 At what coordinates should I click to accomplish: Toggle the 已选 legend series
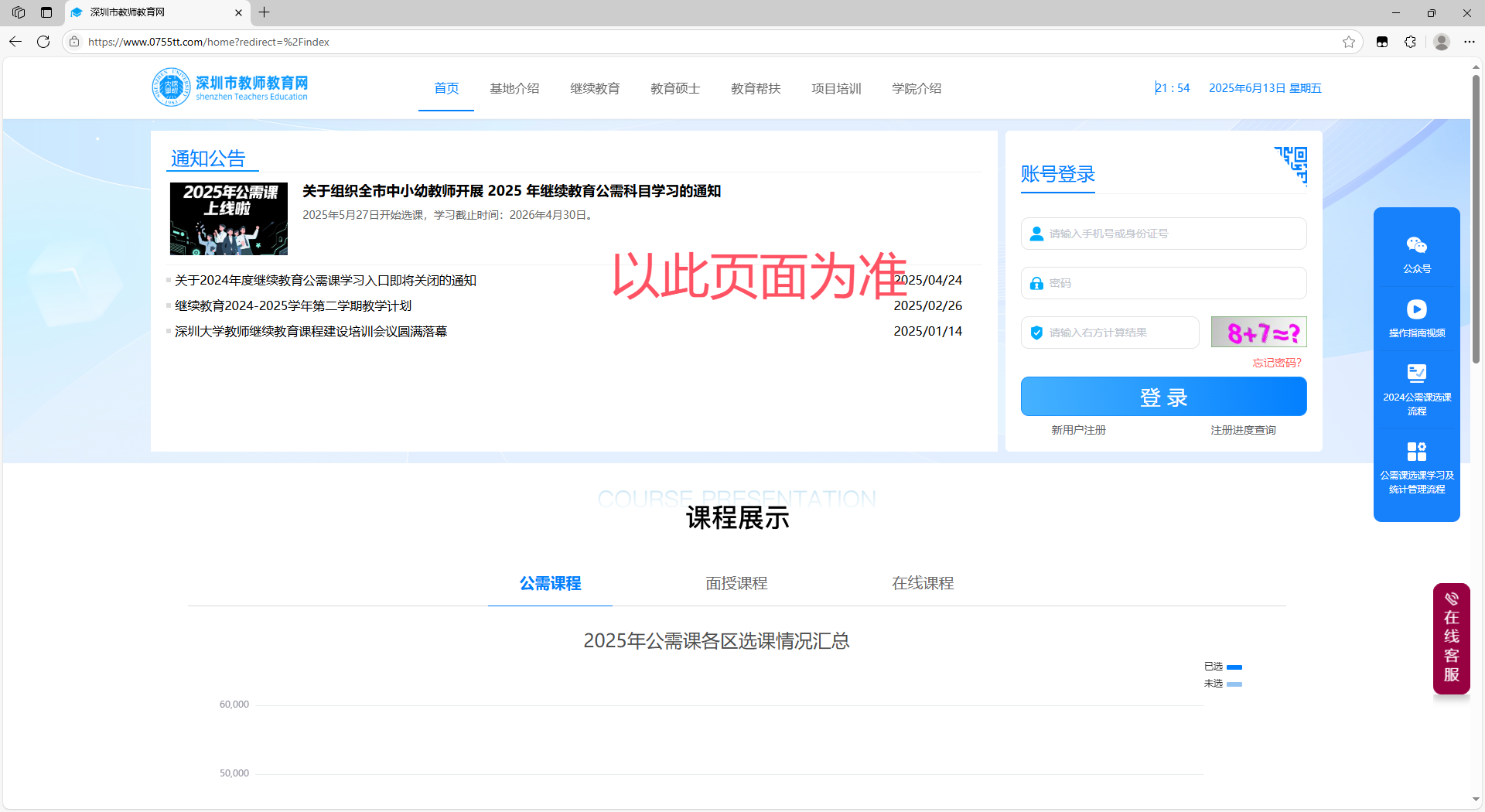[1223, 667]
